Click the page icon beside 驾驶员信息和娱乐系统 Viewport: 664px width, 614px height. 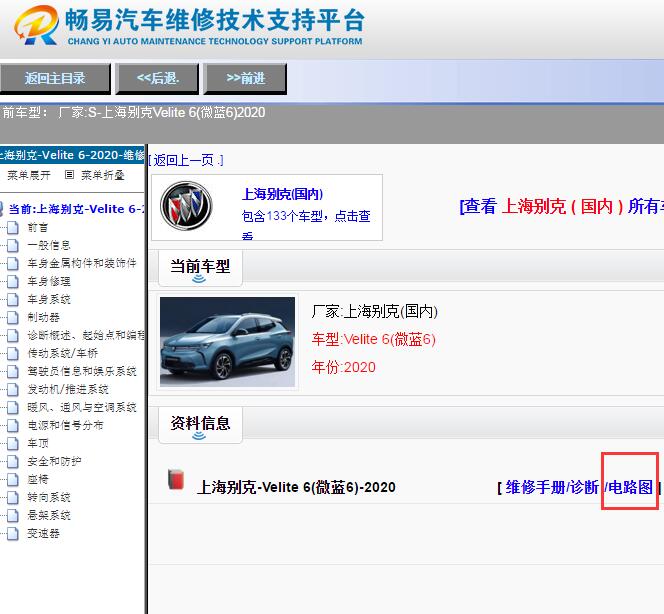point(13,371)
